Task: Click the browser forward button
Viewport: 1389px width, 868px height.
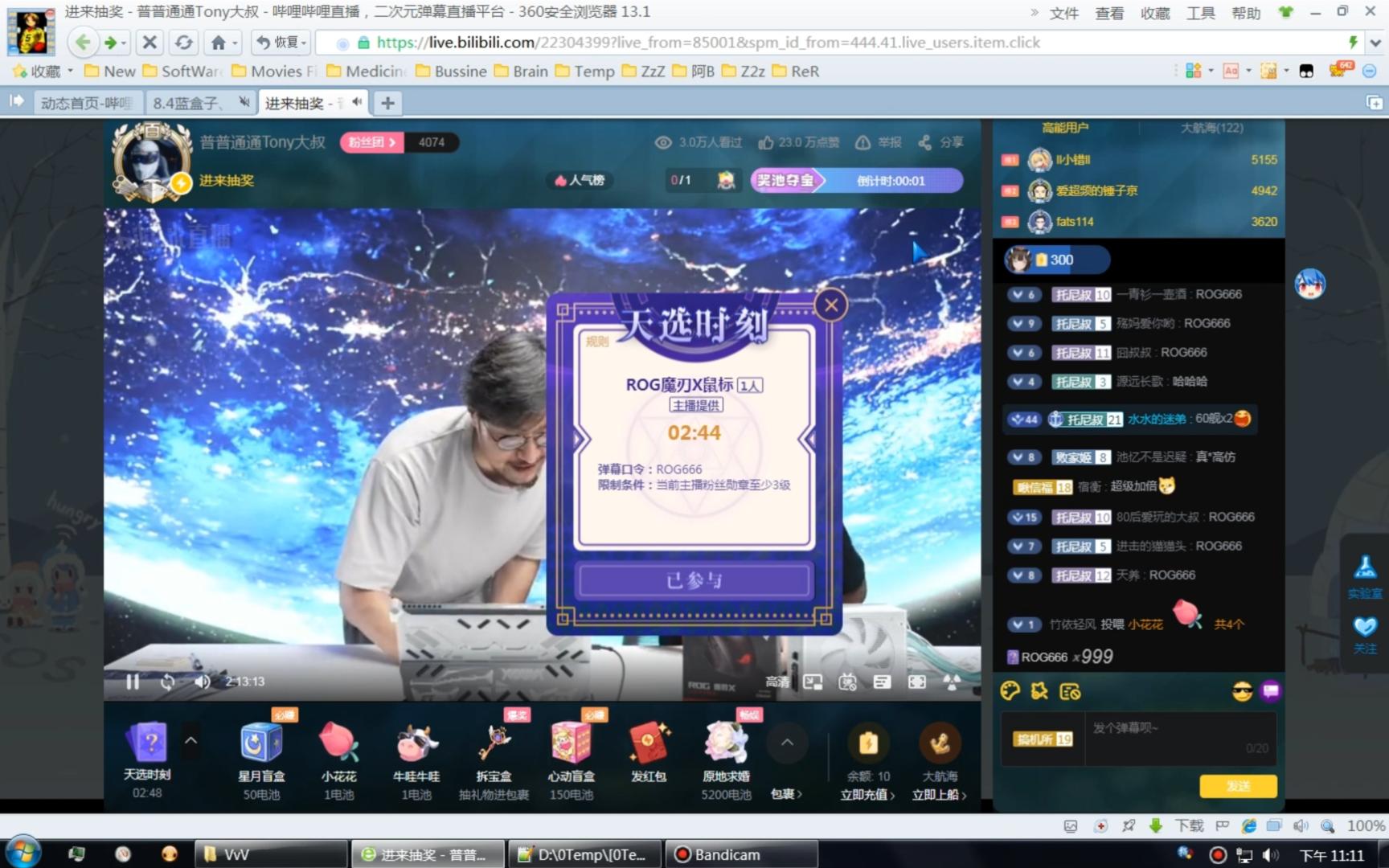Action: point(110,43)
